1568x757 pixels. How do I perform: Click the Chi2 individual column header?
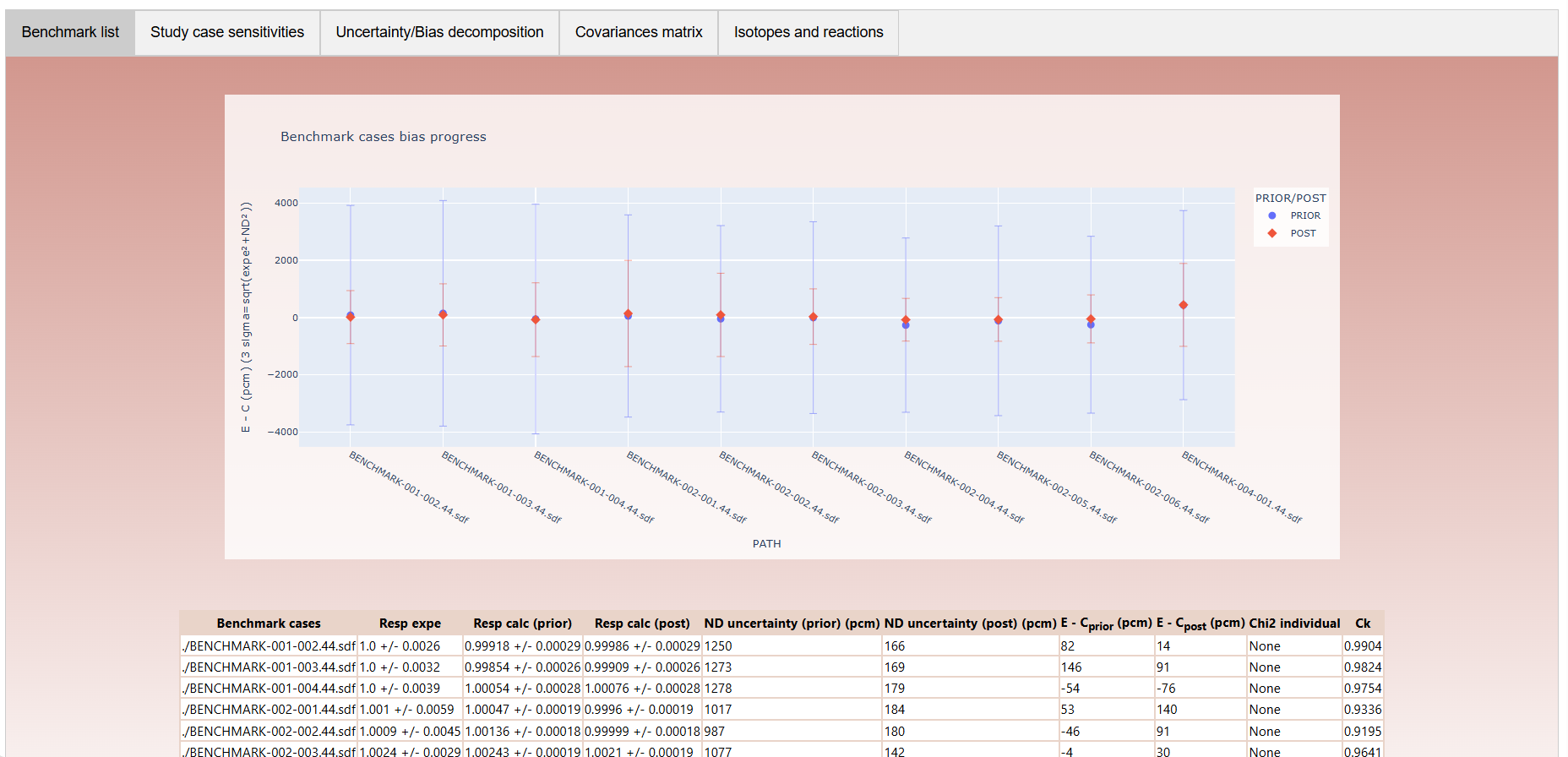click(x=1294, y=624)
